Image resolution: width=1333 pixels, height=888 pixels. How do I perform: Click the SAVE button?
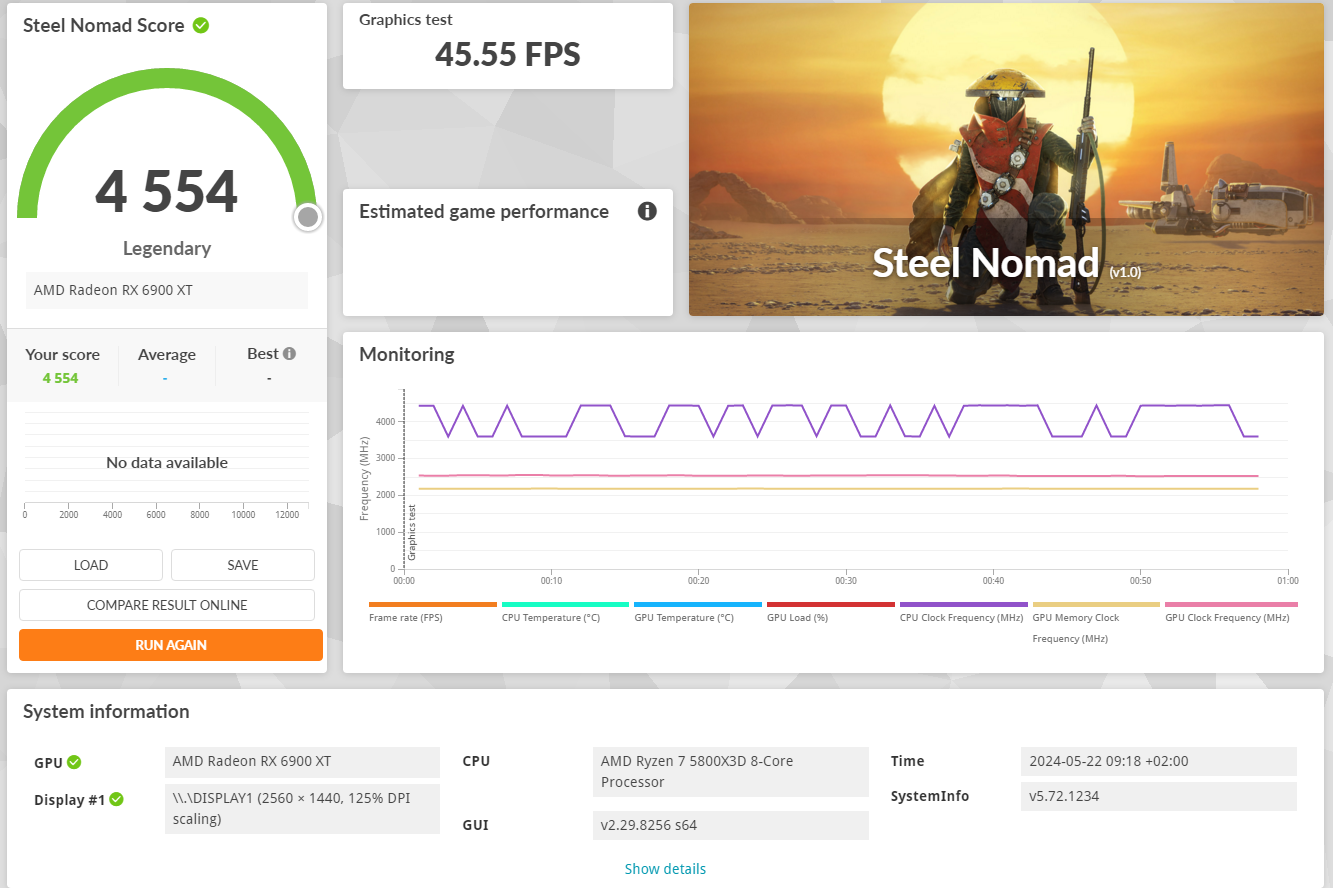point(243,565)
